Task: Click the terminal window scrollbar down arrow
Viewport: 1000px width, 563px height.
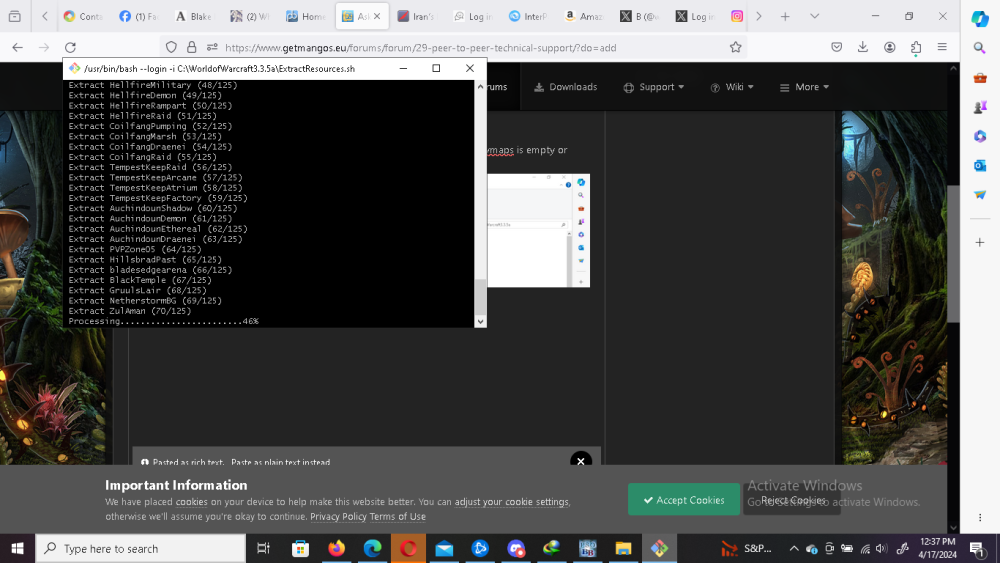Action: pos(480,321)
